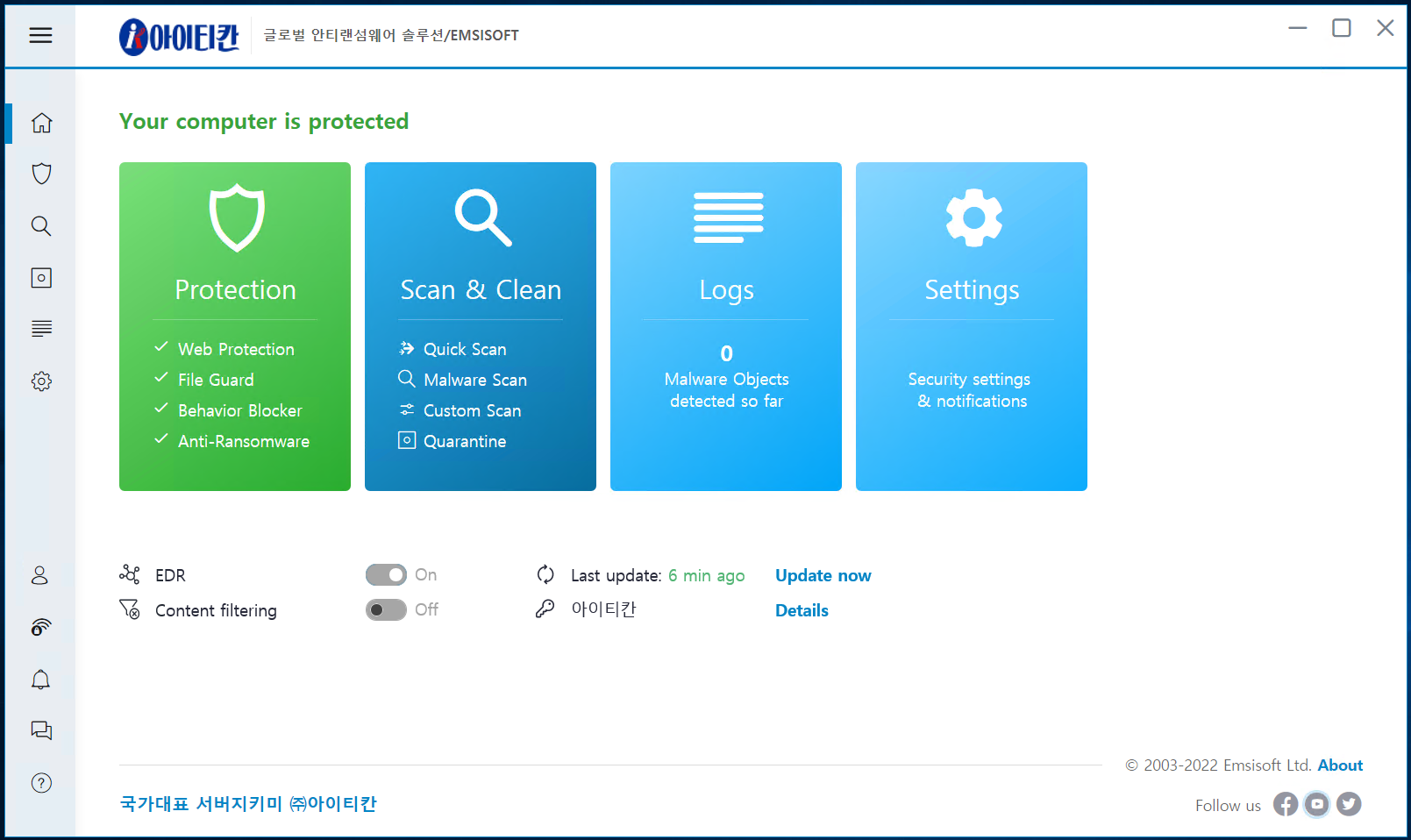Start a Malware Scan
The height and width of the screenshot is (840, 1411).
click(475, 380)
